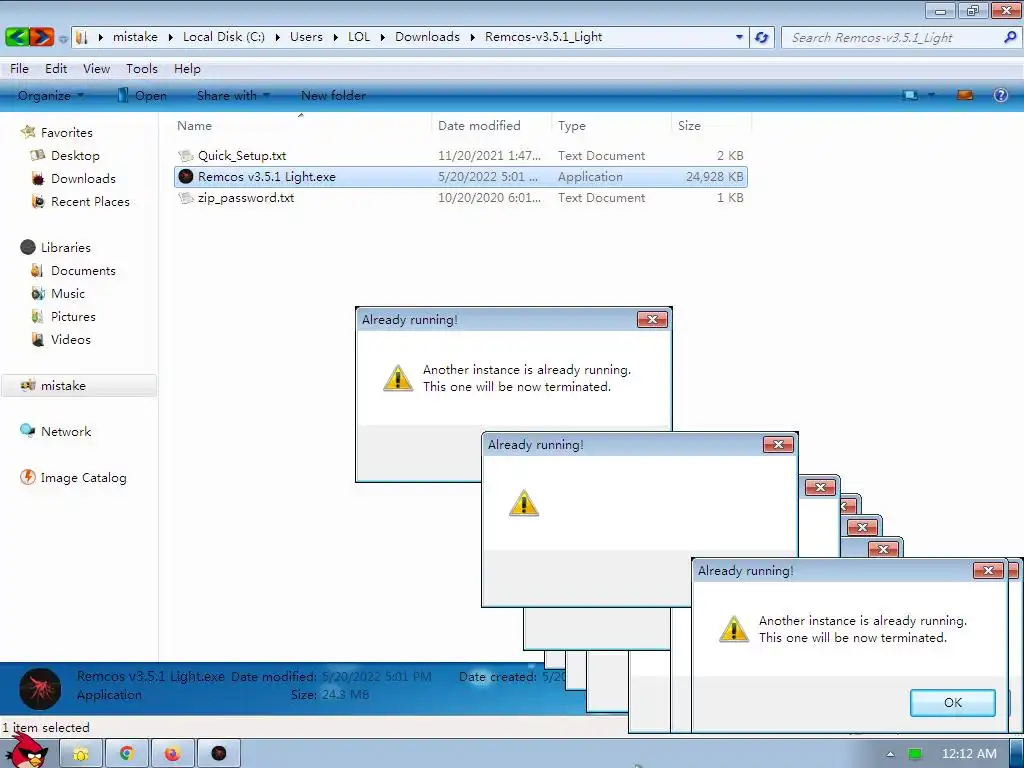This screenshot has height=768, width=1024.
Task: Open the Share with dropdown
Action: (233, 95)
